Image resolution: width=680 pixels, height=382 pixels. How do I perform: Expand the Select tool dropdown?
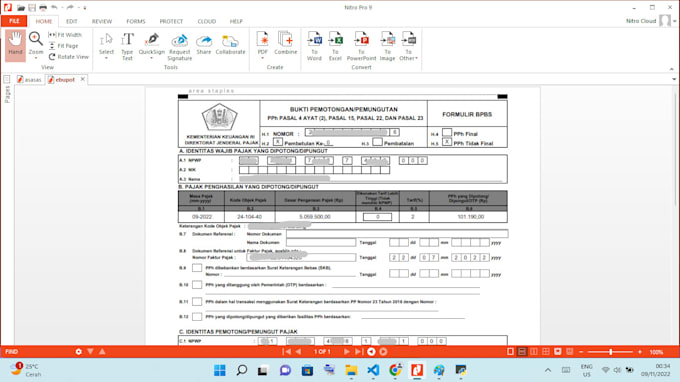pyautogui.click(x=106, y=58)
